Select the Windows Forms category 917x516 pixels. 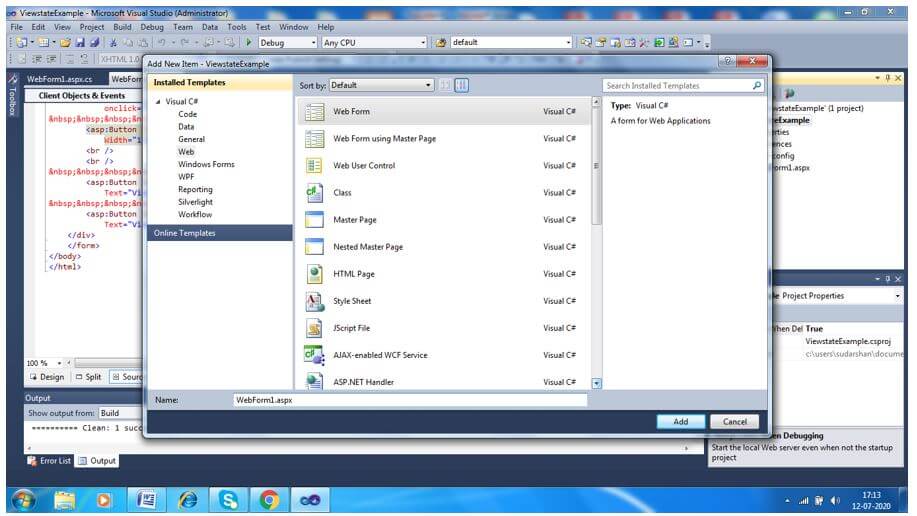(206, 164)
